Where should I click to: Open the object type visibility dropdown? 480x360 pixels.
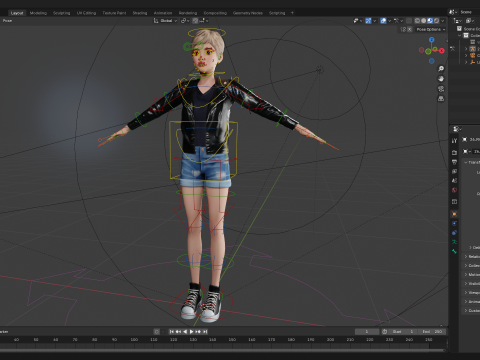[x=357, y=21]
